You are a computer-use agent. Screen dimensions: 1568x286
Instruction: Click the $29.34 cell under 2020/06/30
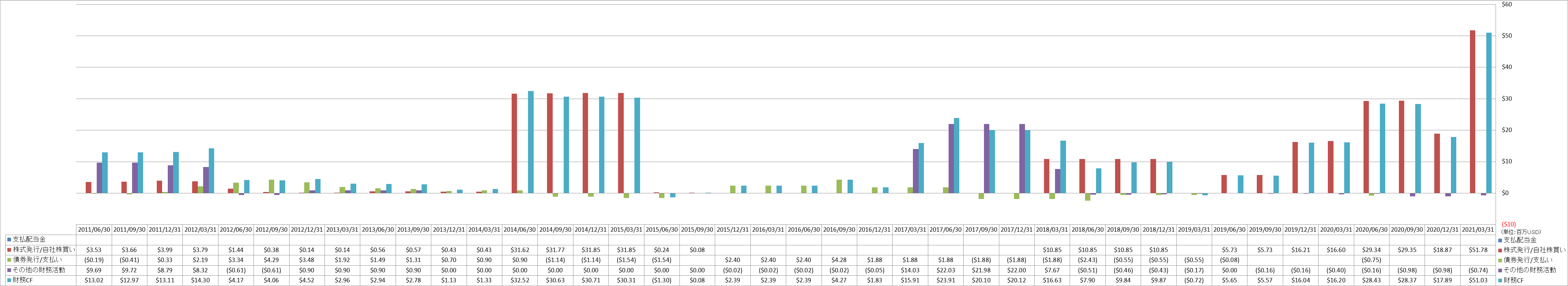coord(1372,250)
